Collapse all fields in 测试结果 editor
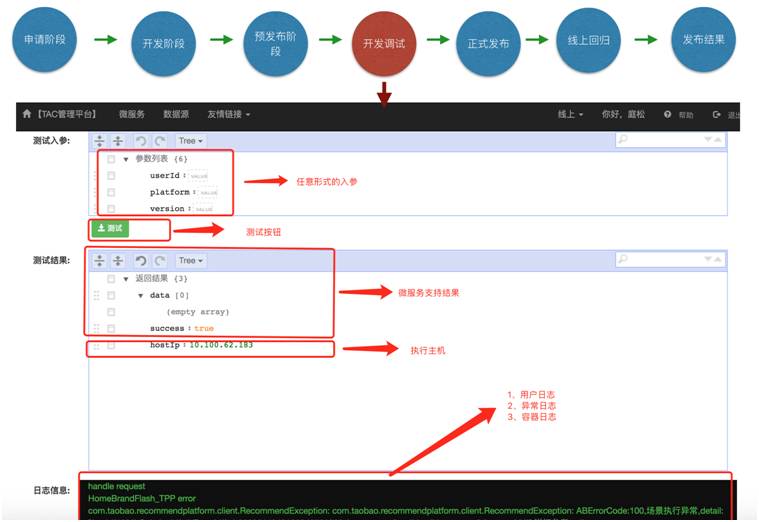This screenshot has height=522, width=759. click(118, 261)
